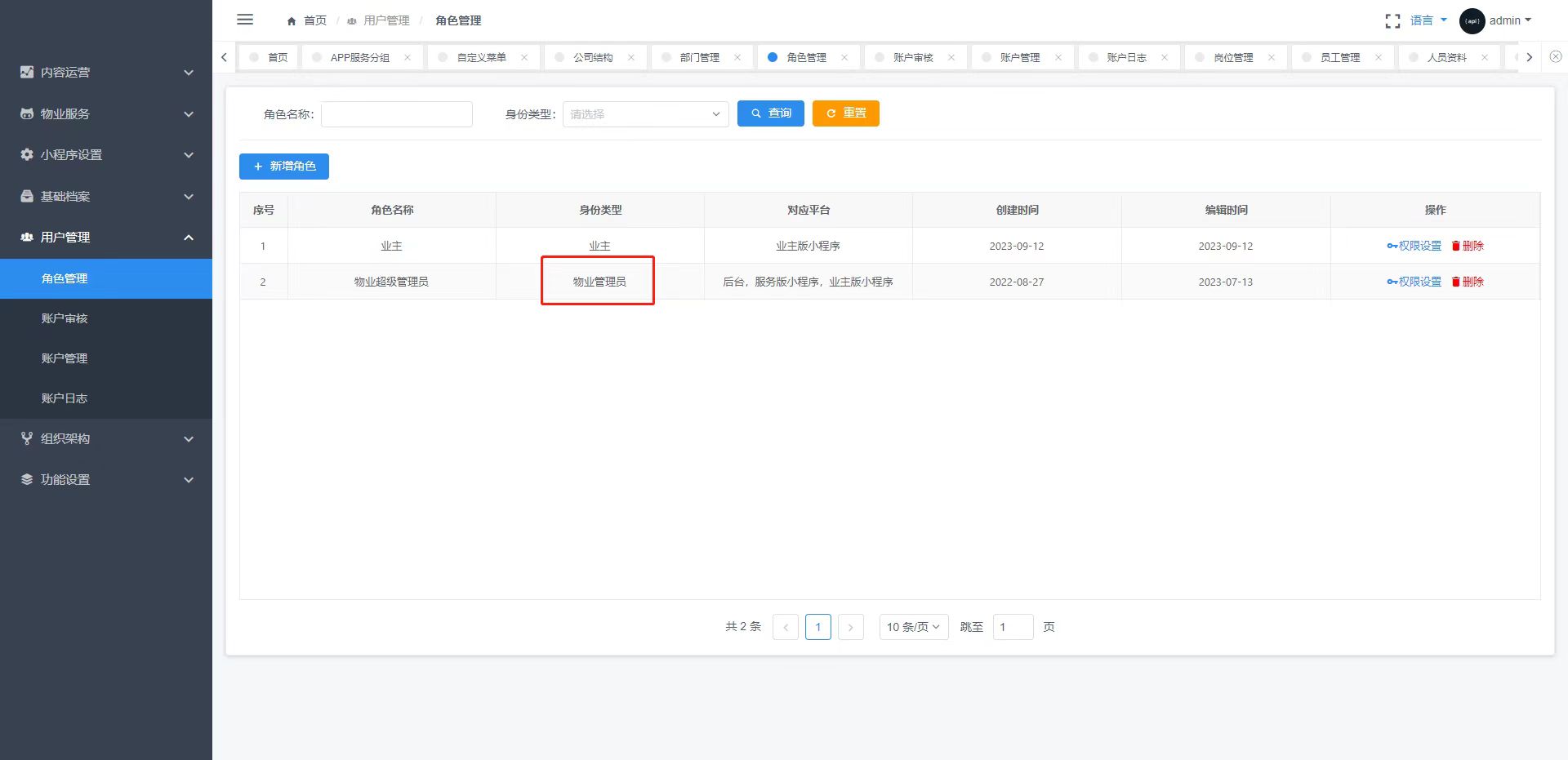Close the 自定义菜单 tab
The width and height of the screenshot is (1568, 760).
pos(524,57)
